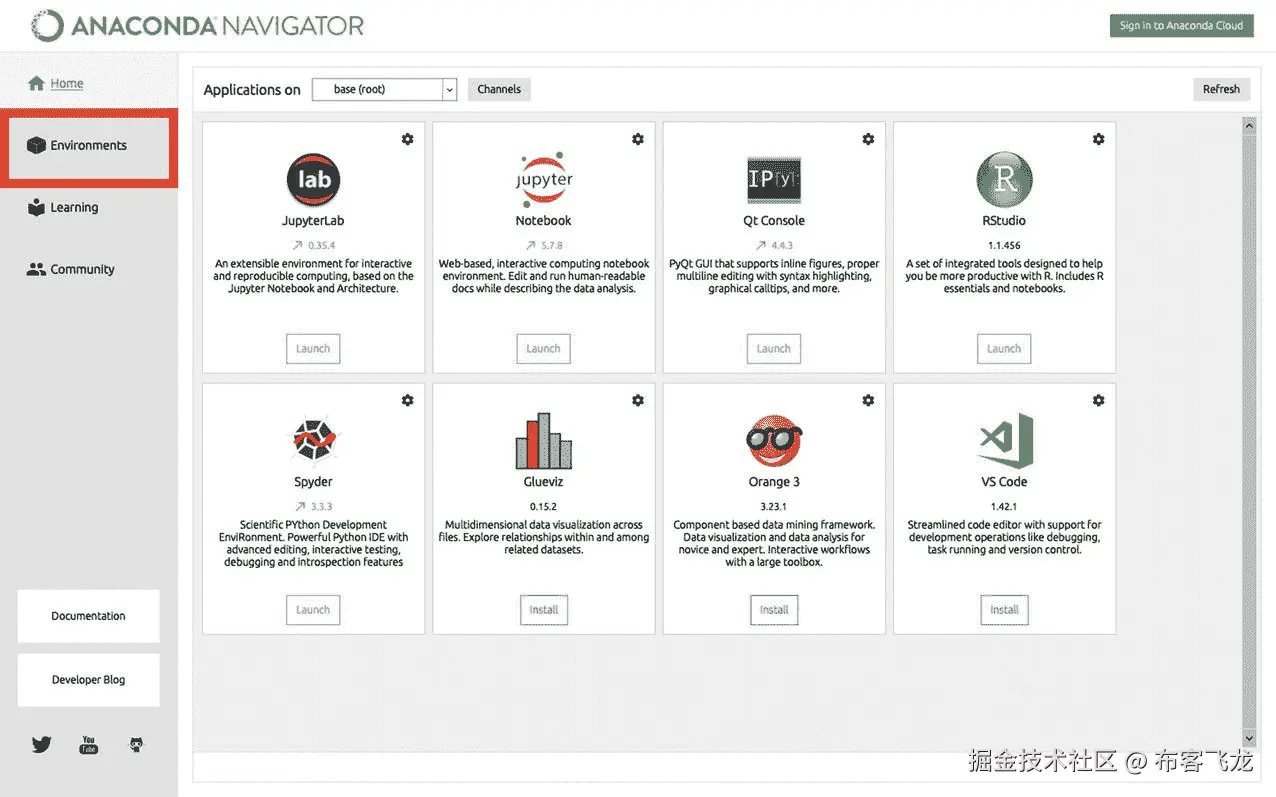Screen dimensions: 1276x797
Task: Open Glueviz tile settings gear
Action: (638, 400)
